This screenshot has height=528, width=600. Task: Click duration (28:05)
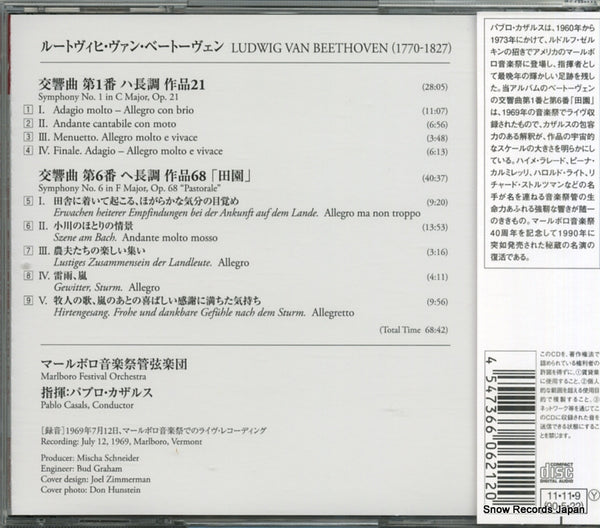pos(435,87)
